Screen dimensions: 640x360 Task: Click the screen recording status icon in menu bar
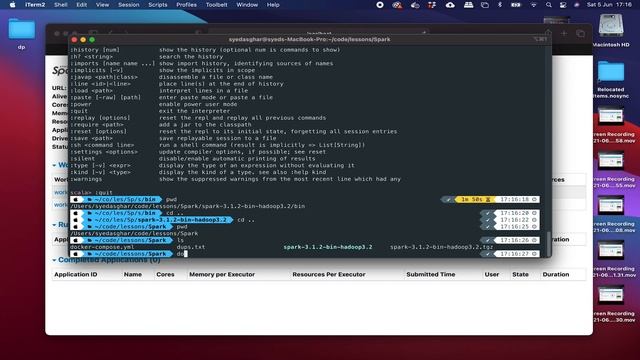click(380, 5)
